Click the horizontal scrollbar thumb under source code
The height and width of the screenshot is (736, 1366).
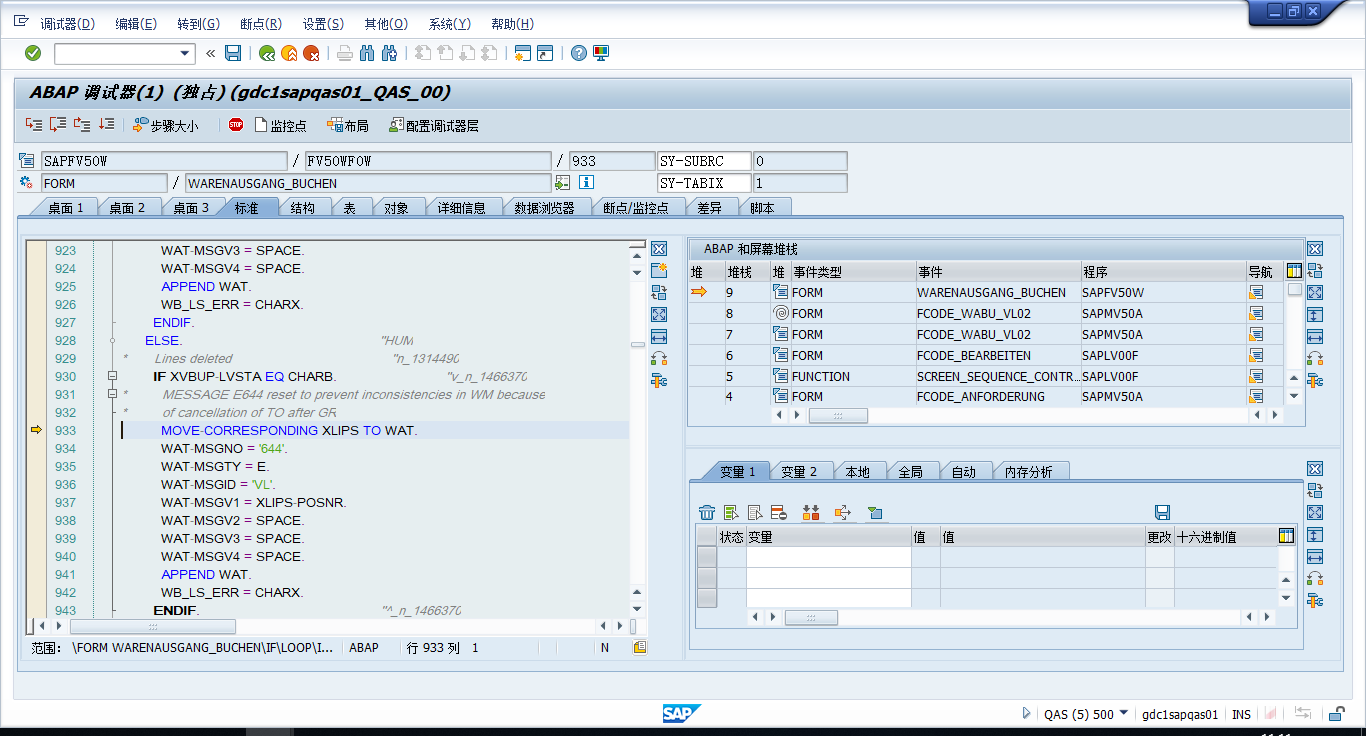coord(152,626)
